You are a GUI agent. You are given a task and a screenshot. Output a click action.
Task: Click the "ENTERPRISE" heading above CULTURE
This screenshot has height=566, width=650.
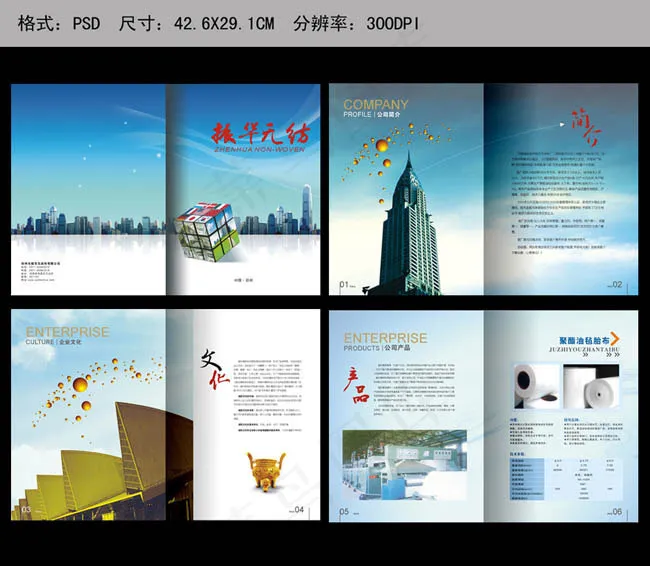[68, 332]
